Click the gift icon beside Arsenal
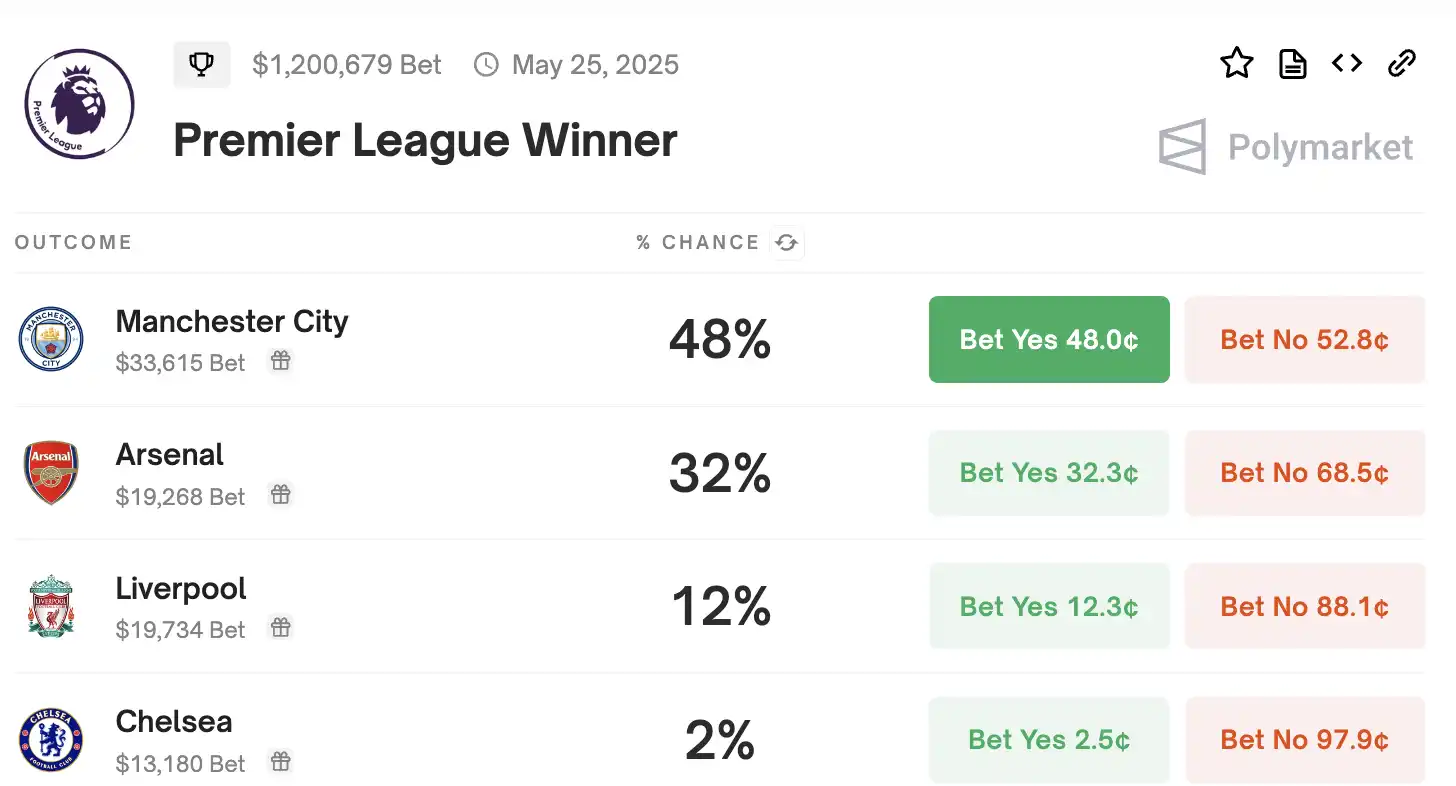Viewport: 1456px width, 786px height. coord(281,494)
